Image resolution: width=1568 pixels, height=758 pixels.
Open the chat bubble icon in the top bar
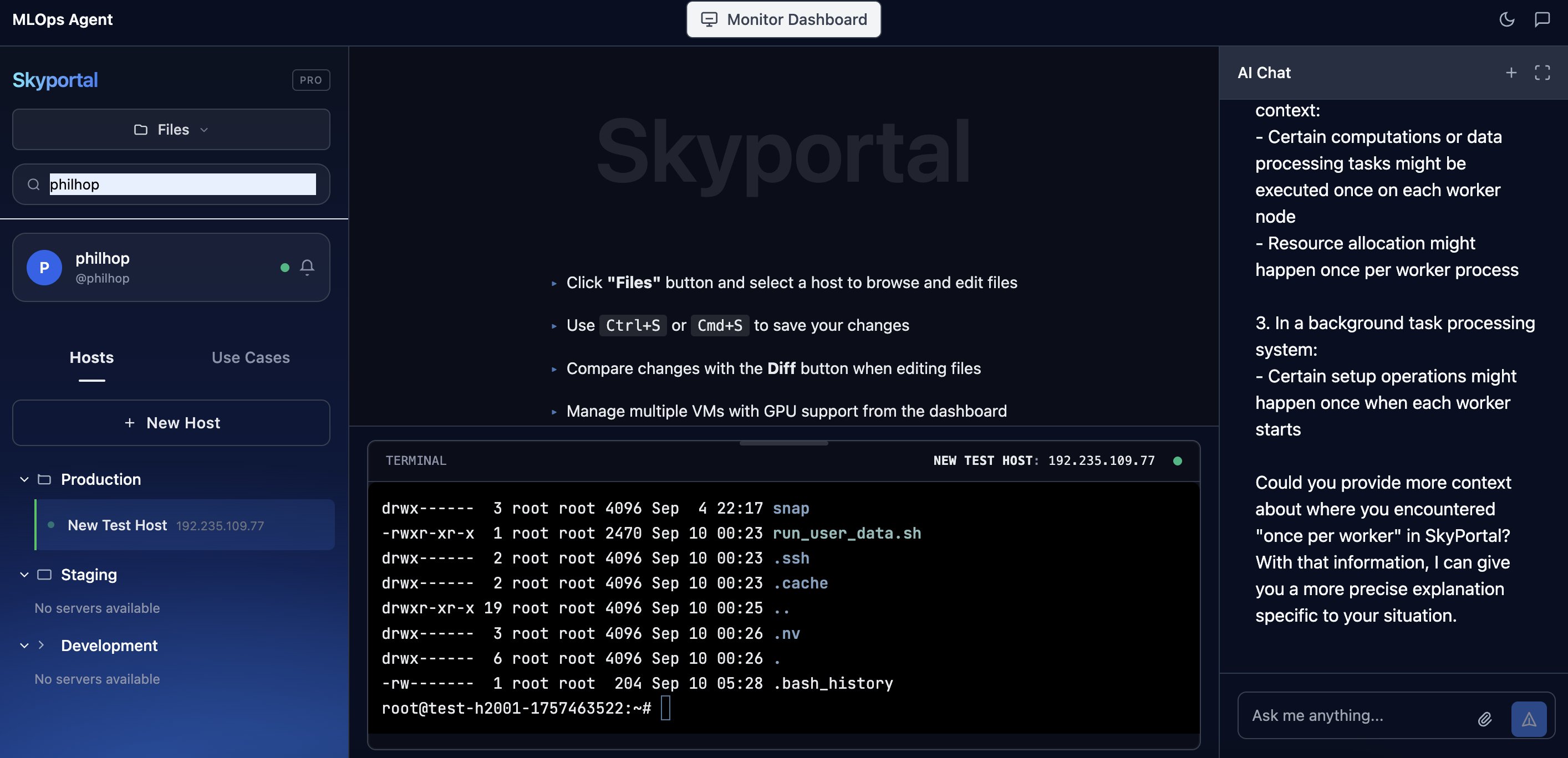click(x=1544, y=19)
